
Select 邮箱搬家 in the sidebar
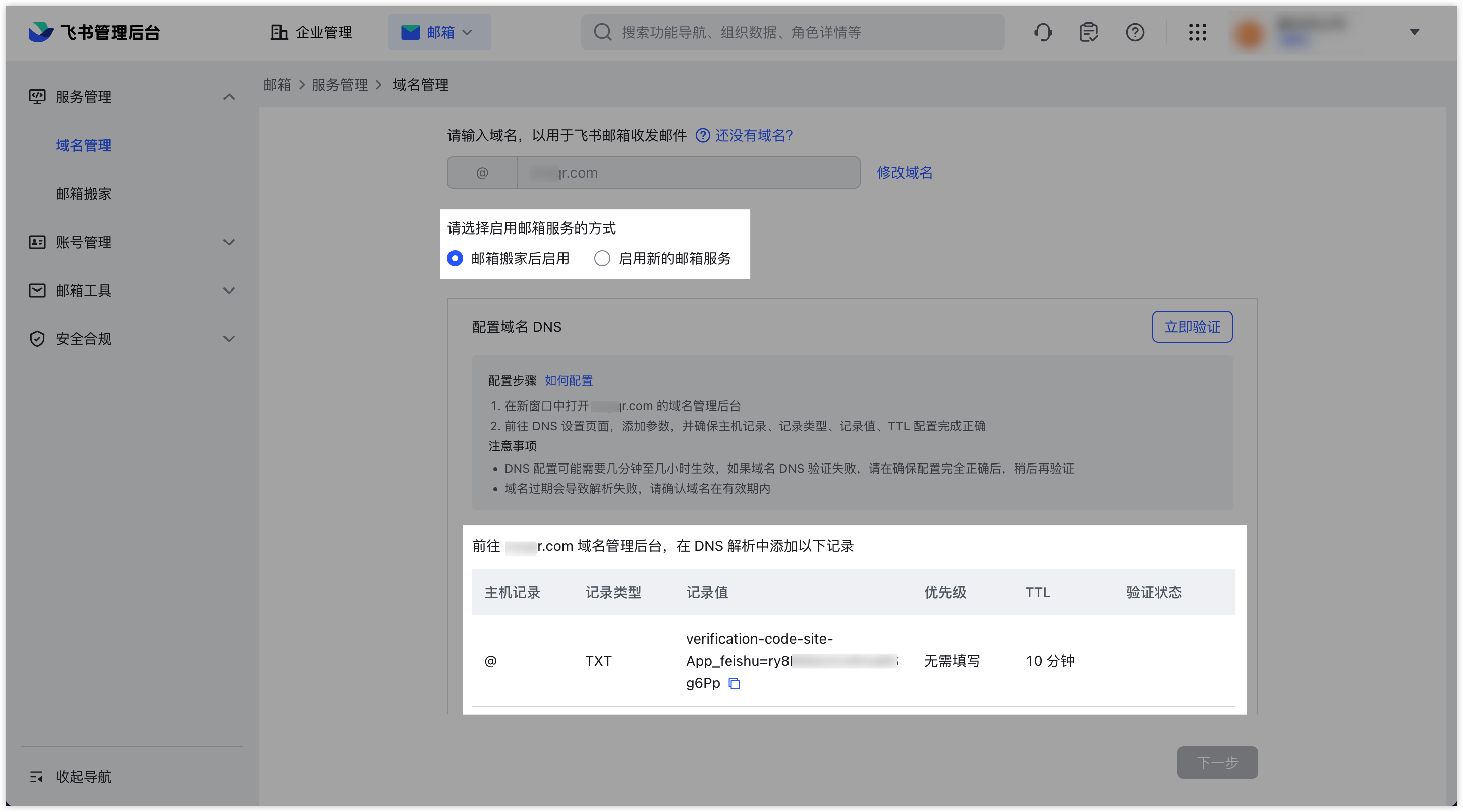coord(83,194)
